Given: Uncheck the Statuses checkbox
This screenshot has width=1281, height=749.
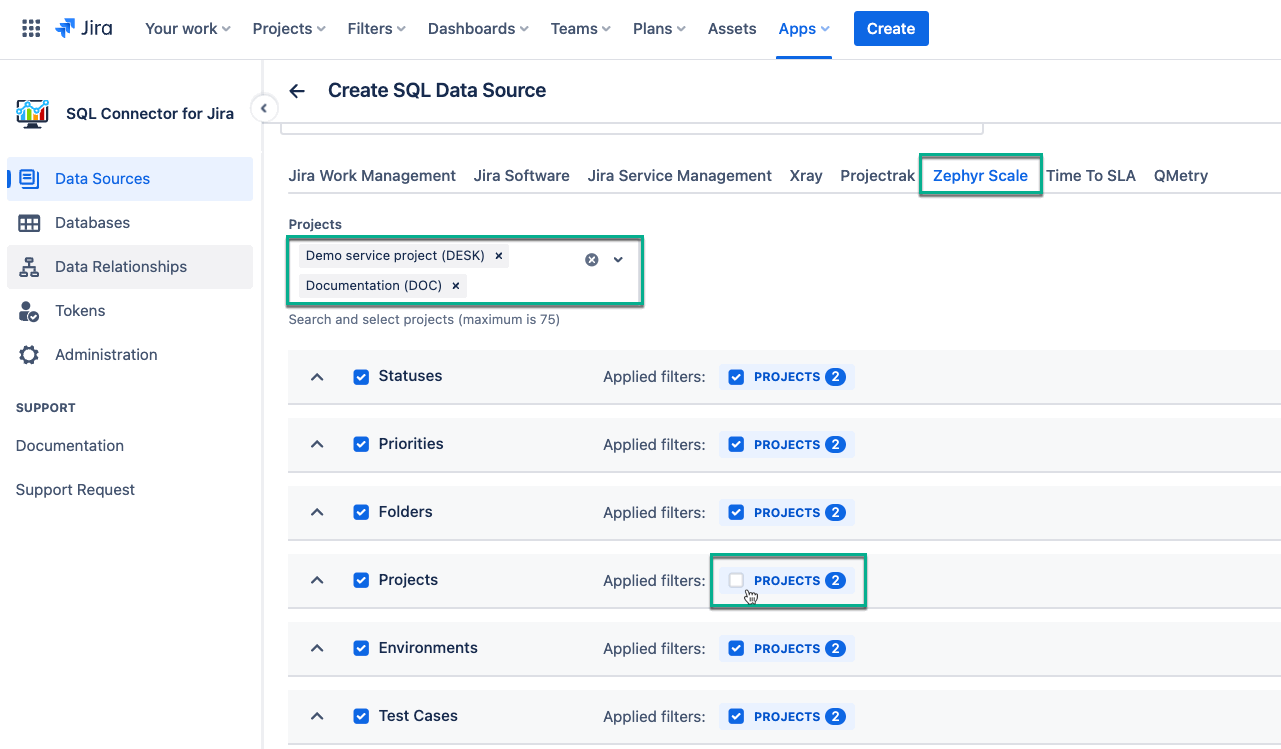Looking at the screenshot, I should (x=361, y=376).
